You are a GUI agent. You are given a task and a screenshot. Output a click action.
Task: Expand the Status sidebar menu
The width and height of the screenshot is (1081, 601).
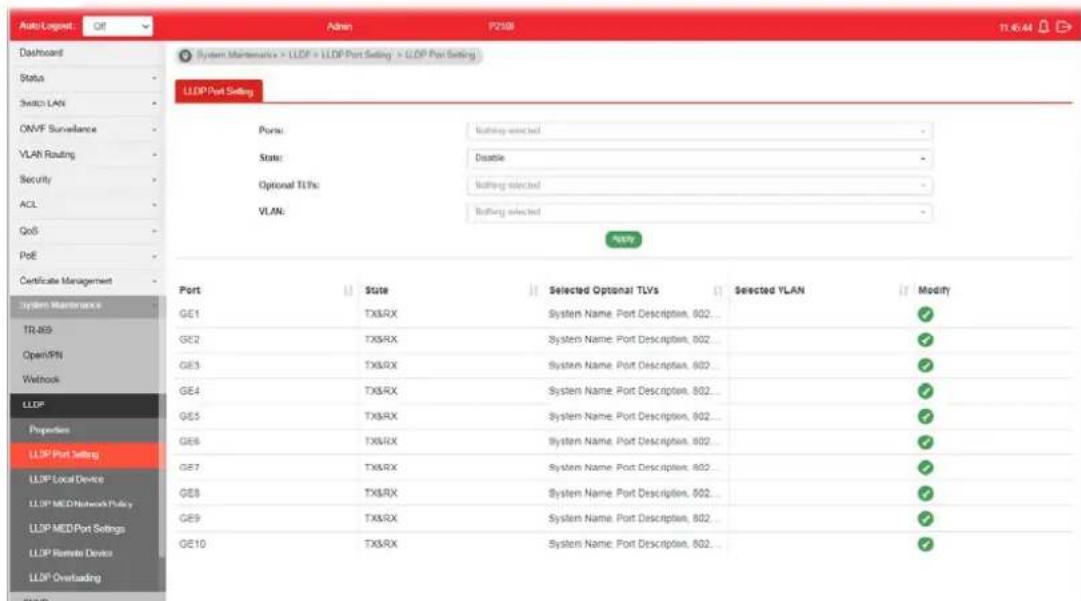87,78
